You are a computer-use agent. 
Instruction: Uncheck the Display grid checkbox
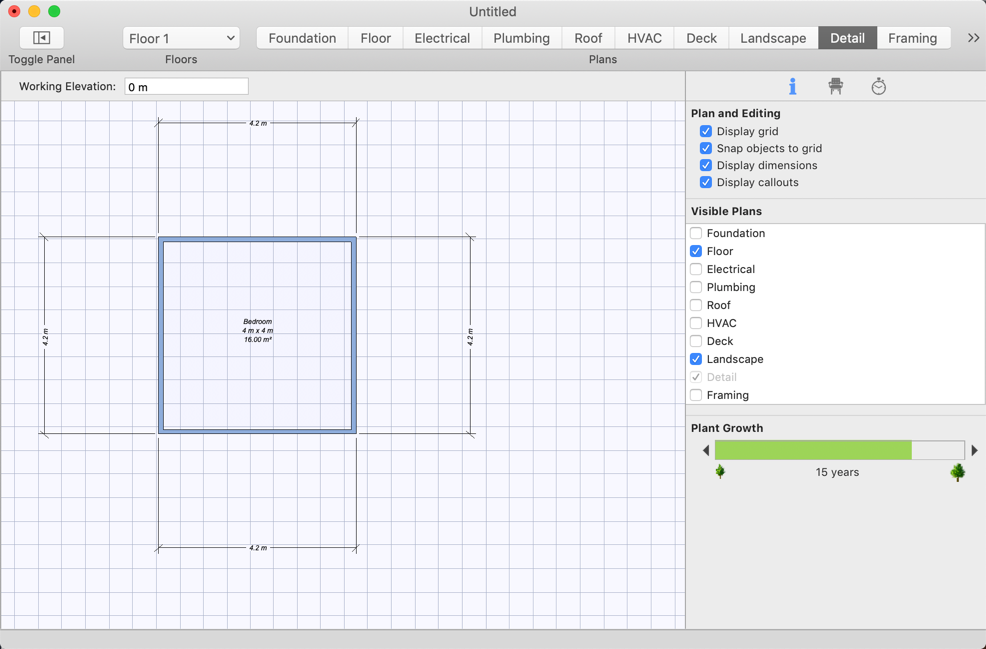[706, 131]
